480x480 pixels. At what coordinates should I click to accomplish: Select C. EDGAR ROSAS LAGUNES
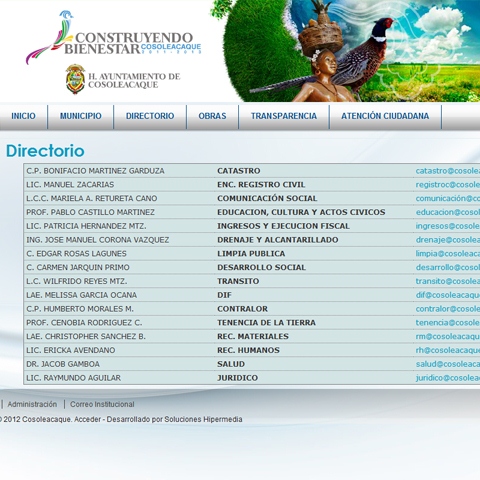[76, 254]
